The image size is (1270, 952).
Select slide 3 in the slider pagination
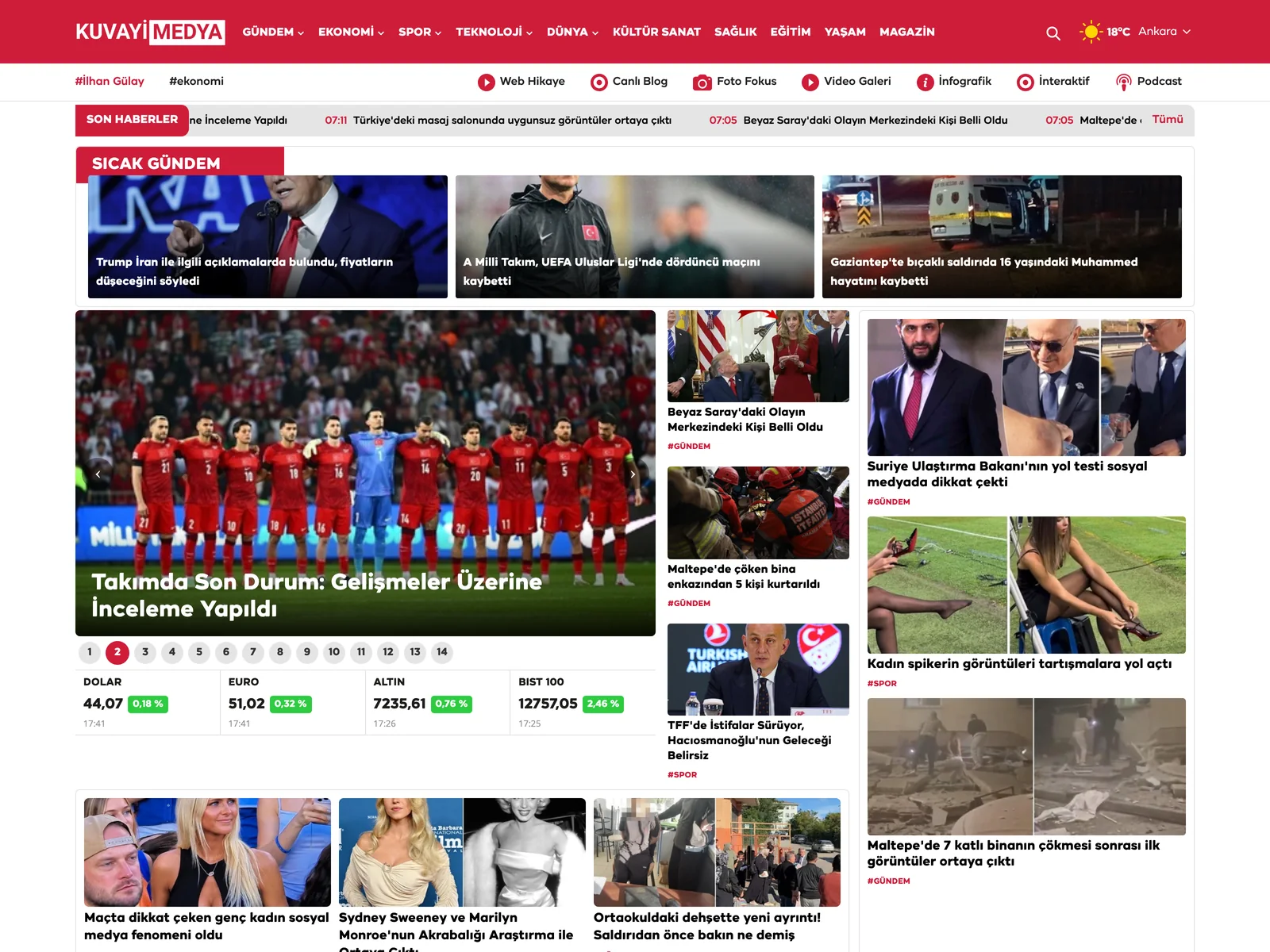tap(145, 652)
